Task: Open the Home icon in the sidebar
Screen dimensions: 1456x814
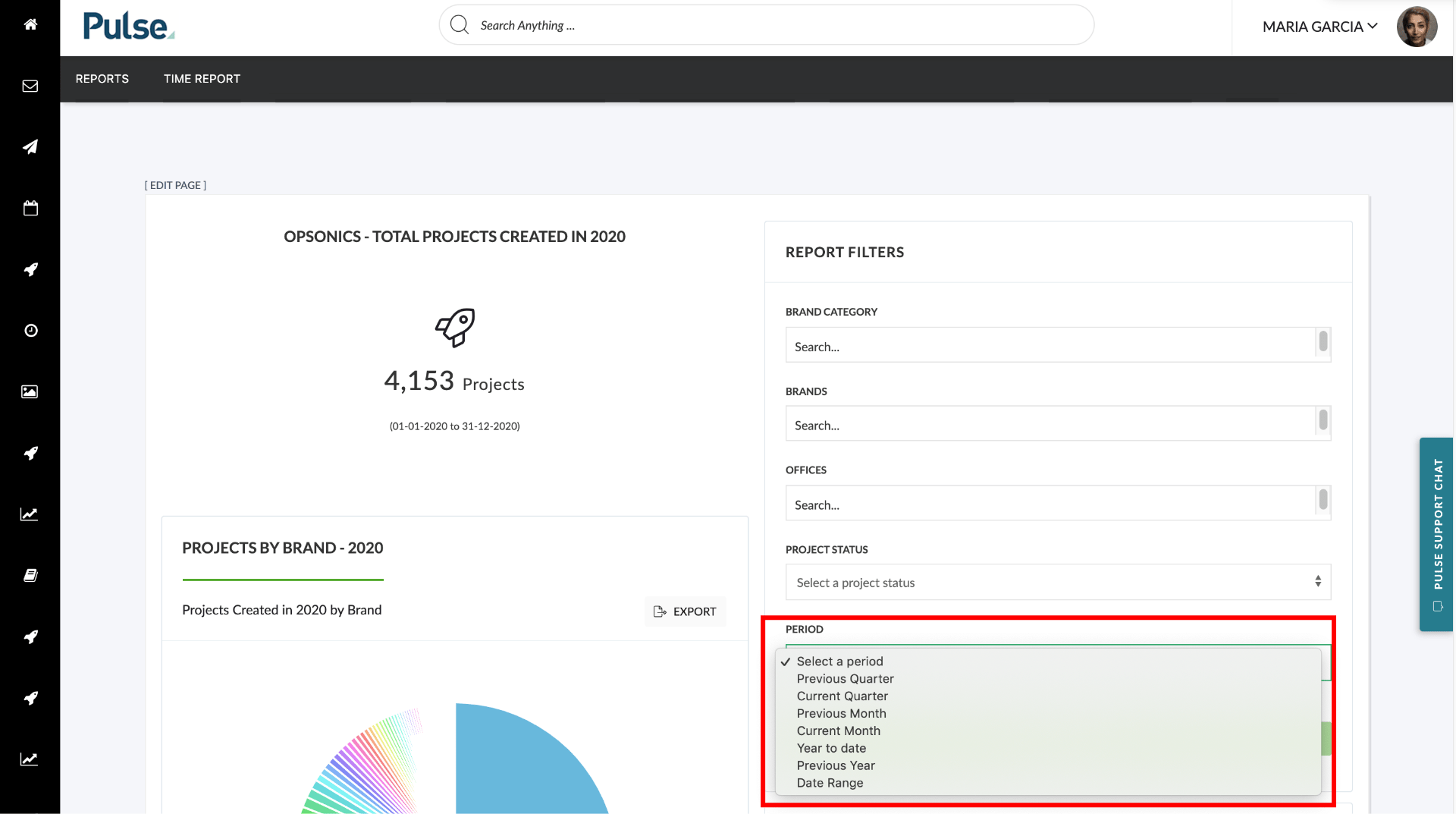Action: click(30, 24)
